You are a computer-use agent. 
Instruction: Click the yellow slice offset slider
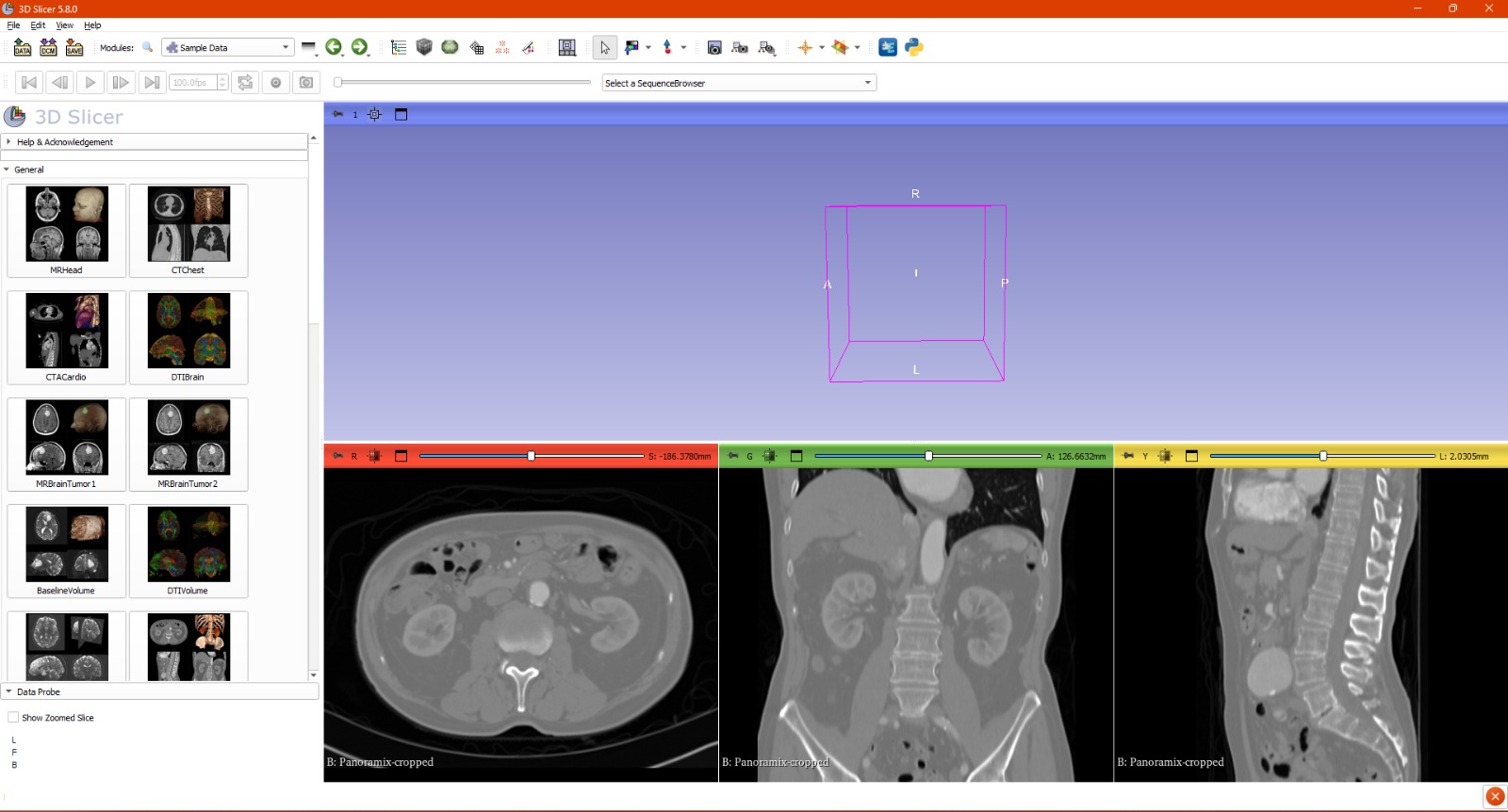coord(1322,456)
